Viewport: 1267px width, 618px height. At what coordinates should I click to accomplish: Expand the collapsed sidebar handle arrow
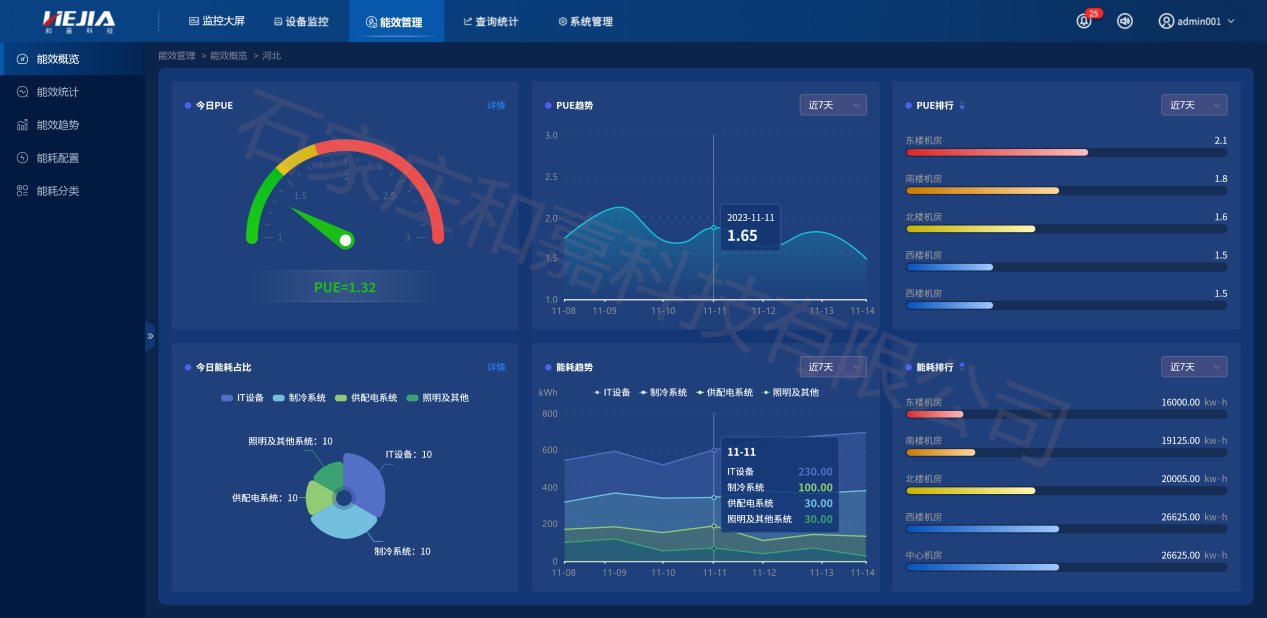(x=150, y=336)
